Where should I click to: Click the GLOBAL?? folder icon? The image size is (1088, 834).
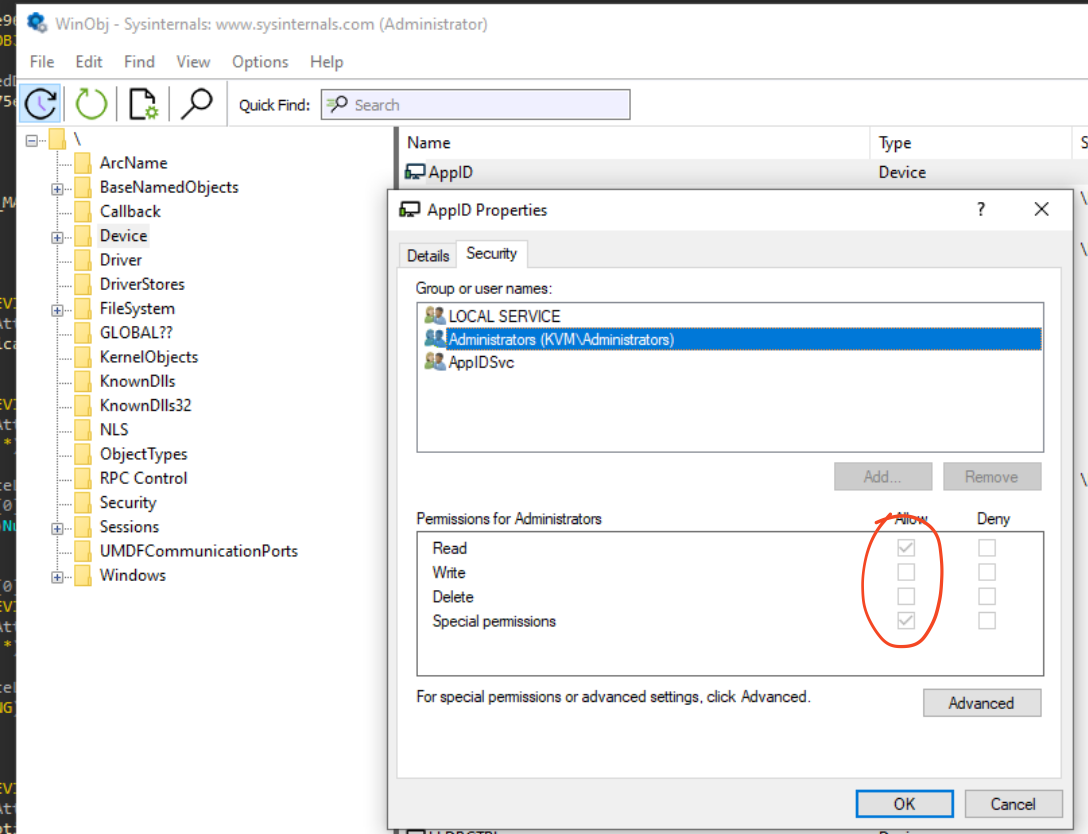[x=83, y=333]
